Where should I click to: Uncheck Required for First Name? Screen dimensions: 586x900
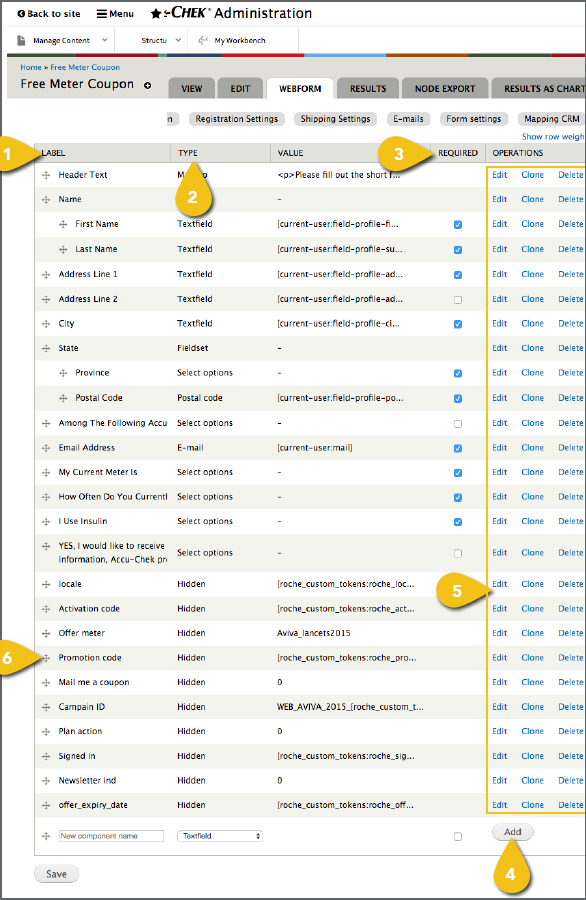tap(458, 224)
